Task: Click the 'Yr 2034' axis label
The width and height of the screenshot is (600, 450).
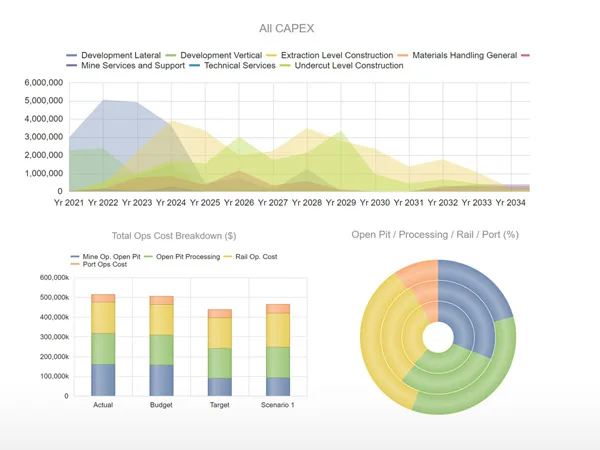Action: pos(510,203)
